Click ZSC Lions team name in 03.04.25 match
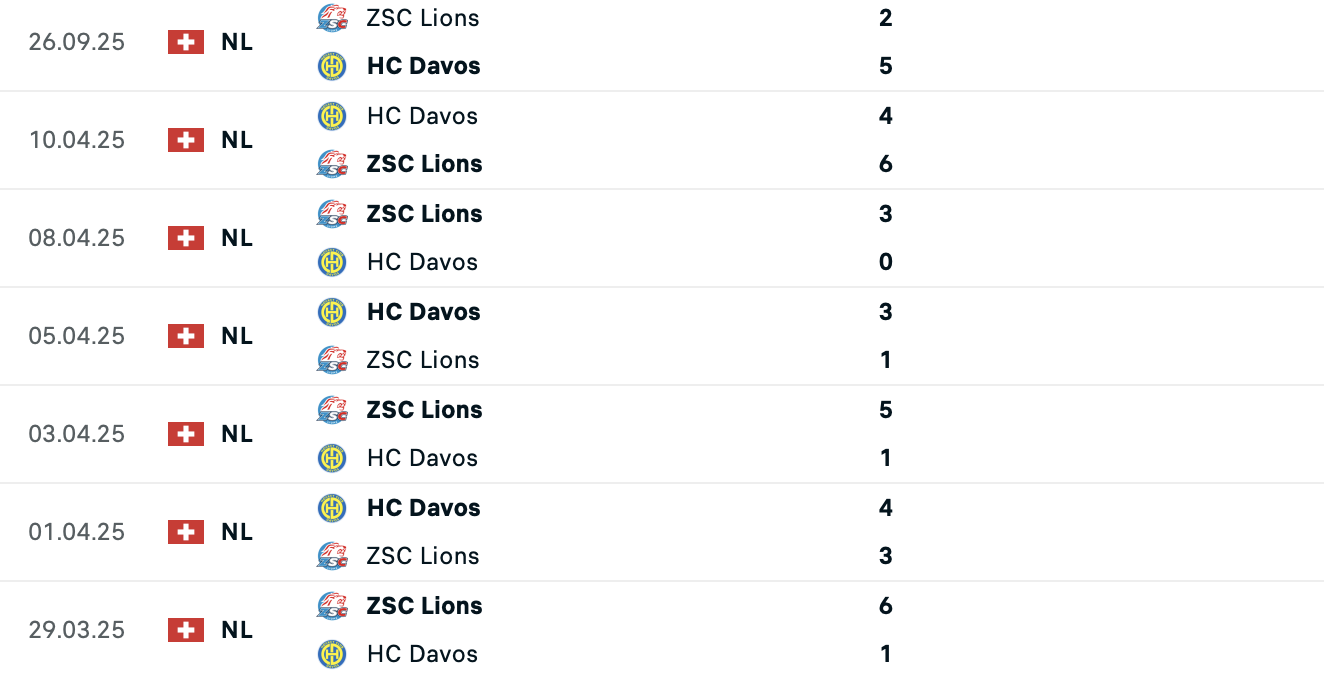 tap(424, 410)
